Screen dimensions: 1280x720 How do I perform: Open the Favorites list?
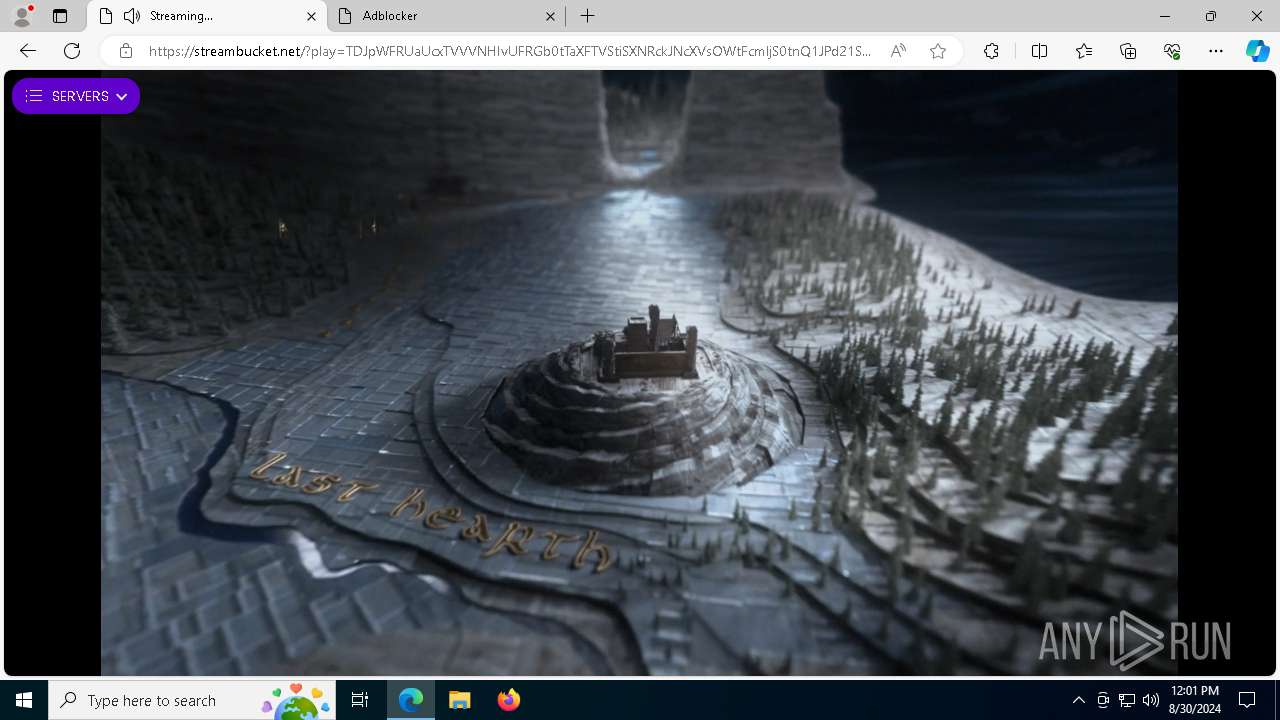[1084, 51]
